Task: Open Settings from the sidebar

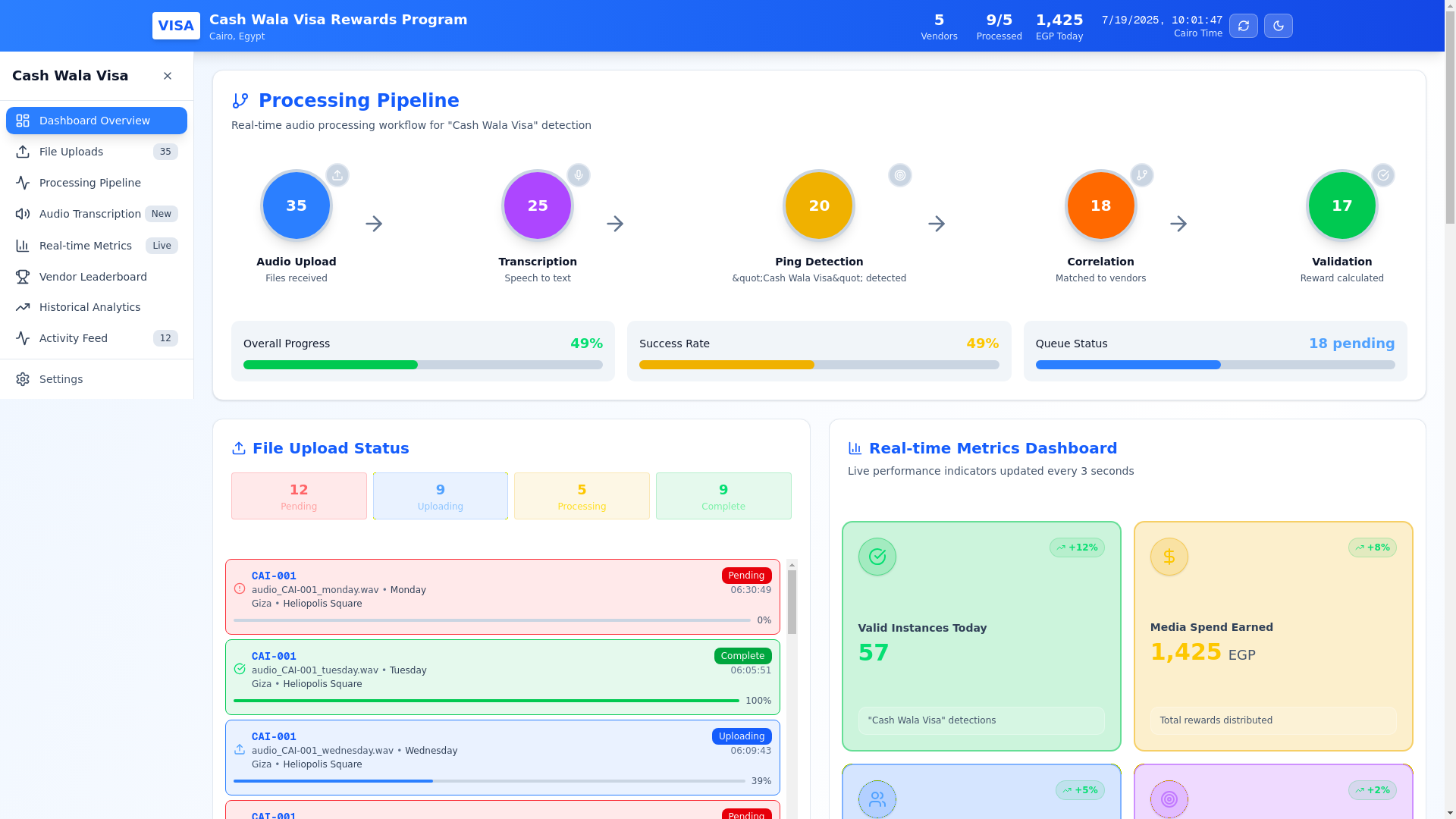Action: pyautogui.click(x=96, y=379)
